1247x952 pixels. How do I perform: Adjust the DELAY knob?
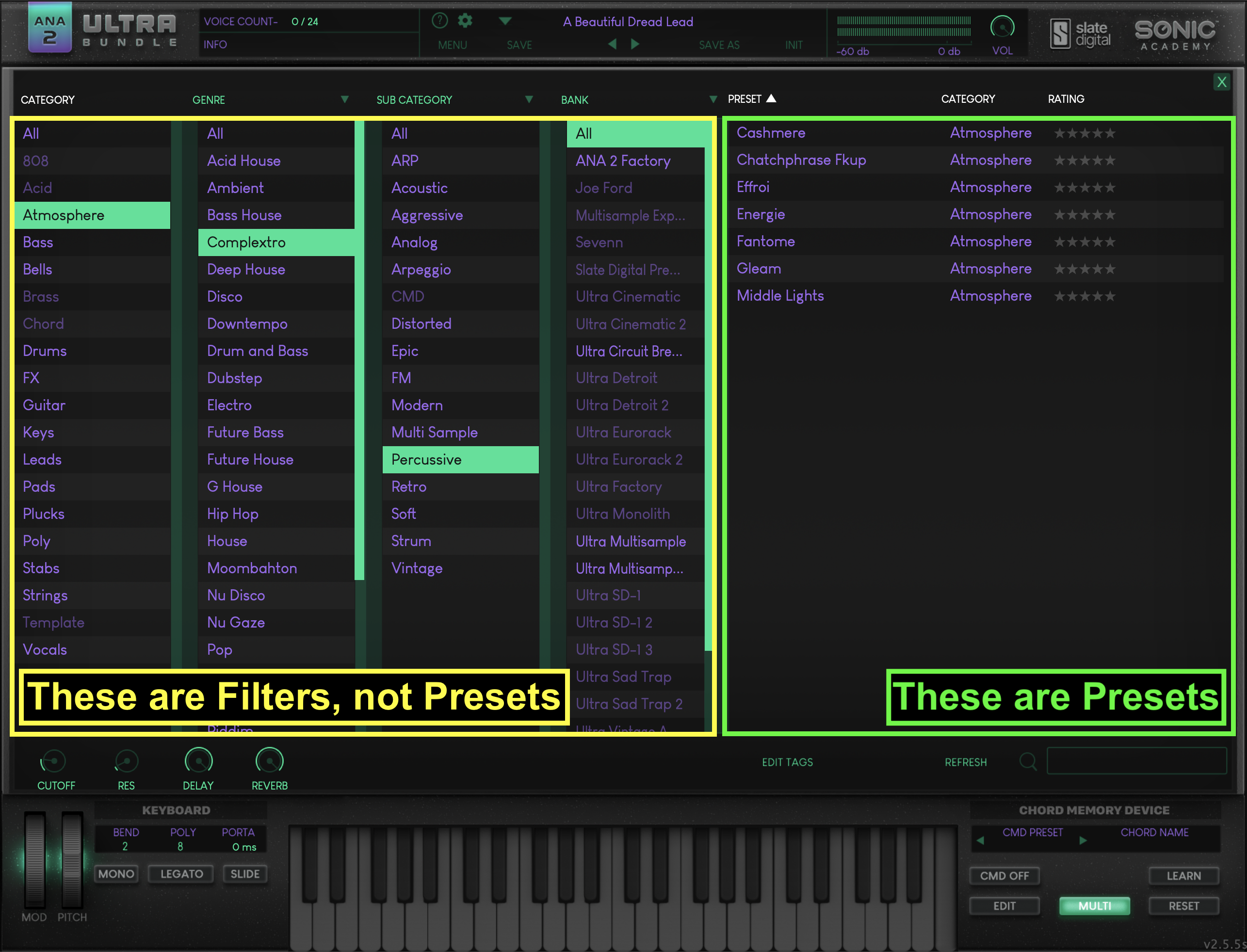[199, 760]
